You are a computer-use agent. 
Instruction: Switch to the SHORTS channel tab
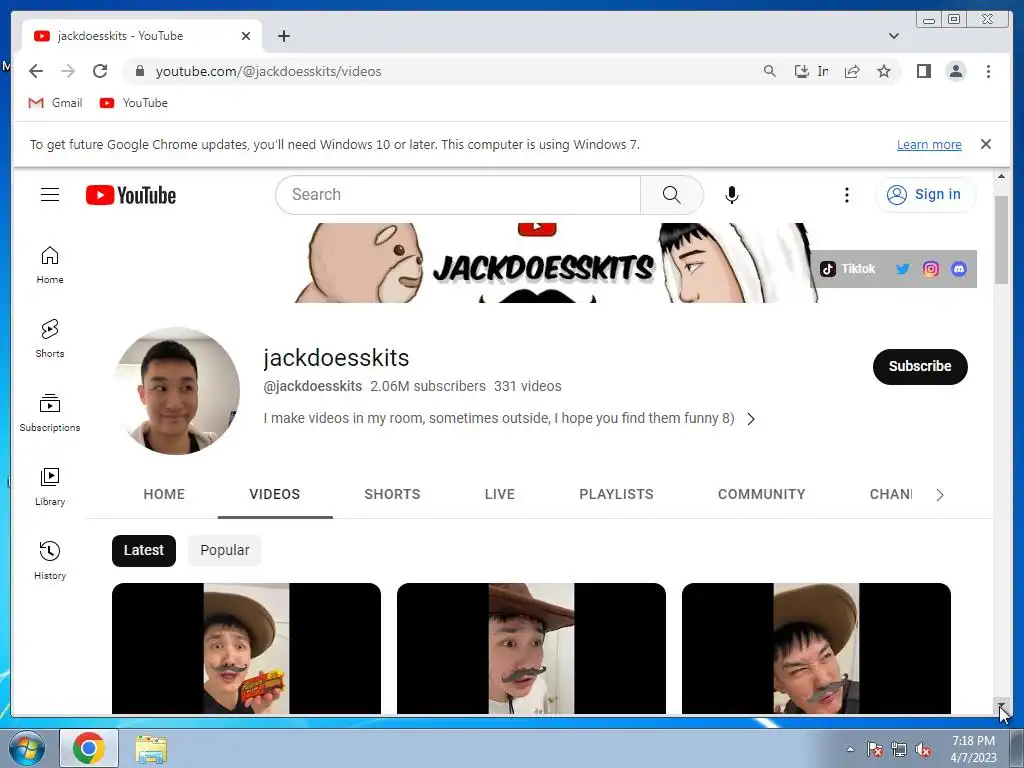(x=392, y=494)
